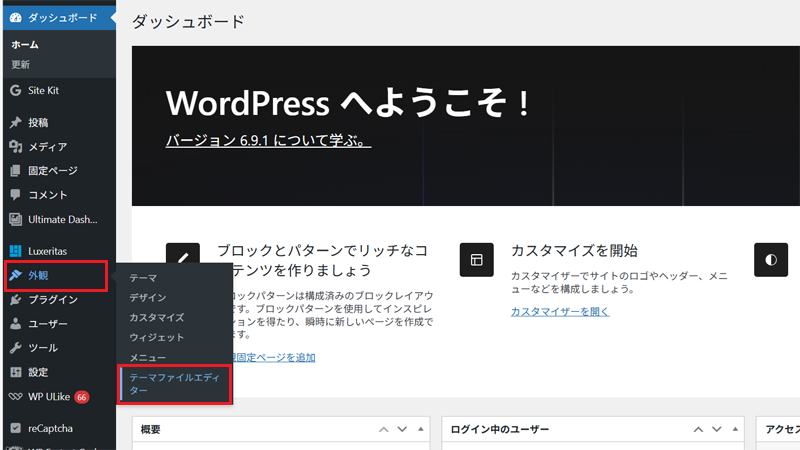This screenshot has height=450, width=800.
Task: Open Site Kit via its G icon
Action: coord(15,90)
